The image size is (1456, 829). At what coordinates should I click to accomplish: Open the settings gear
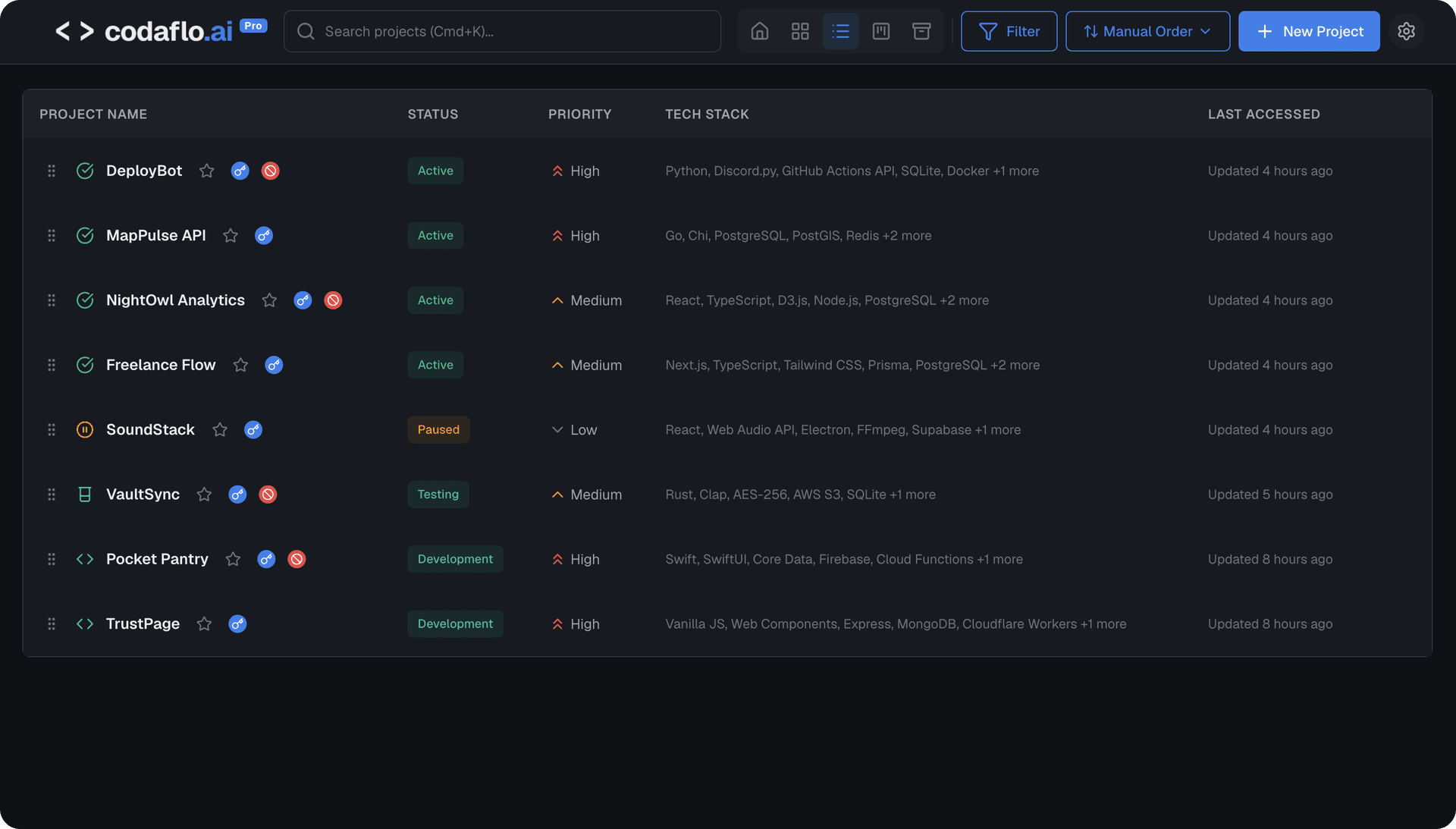click(1407, 31)
